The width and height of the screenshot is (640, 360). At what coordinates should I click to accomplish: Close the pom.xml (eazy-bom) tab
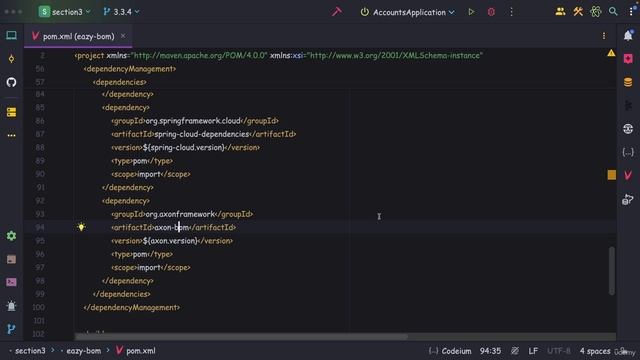pos(123,36)
